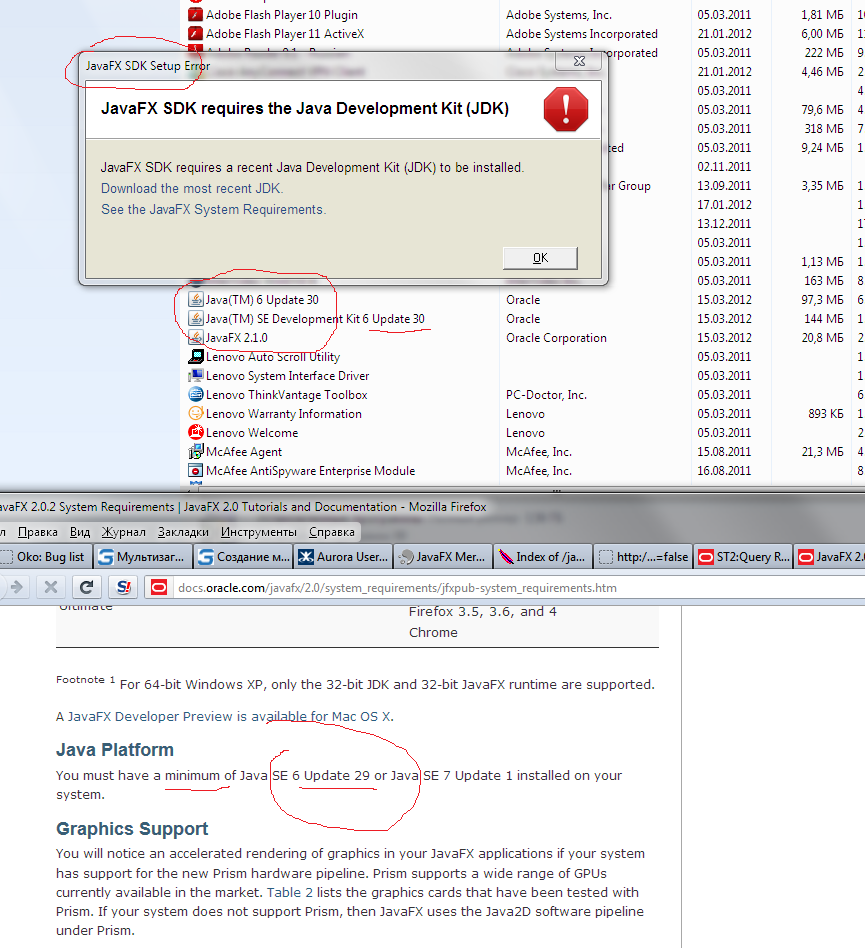Open the Инструменты menu
The height and width of the screenshot is (948, 865).
[258, 532]
